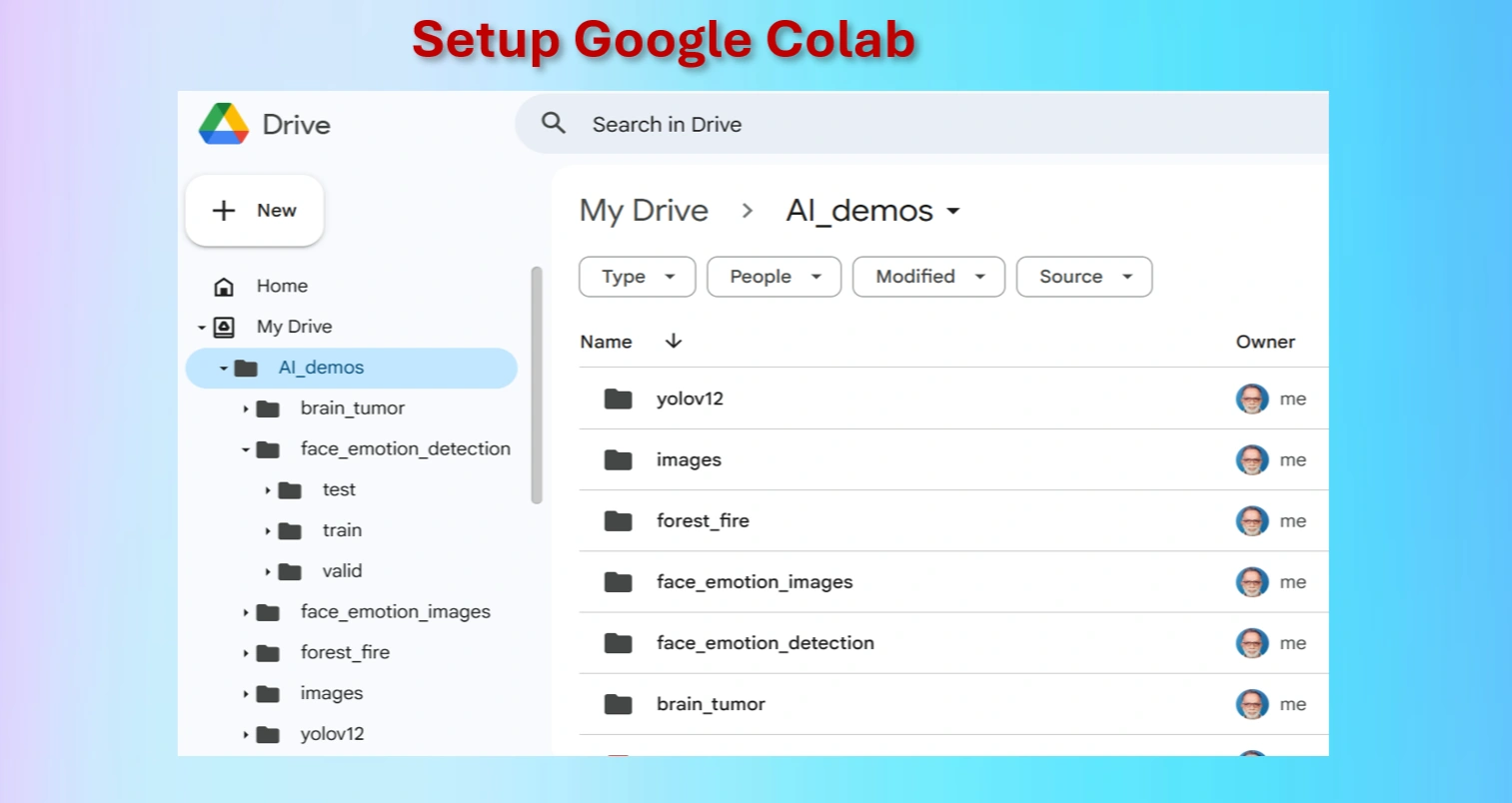
Task: Open the Source filter dropdown
Action: [1084, 277]
